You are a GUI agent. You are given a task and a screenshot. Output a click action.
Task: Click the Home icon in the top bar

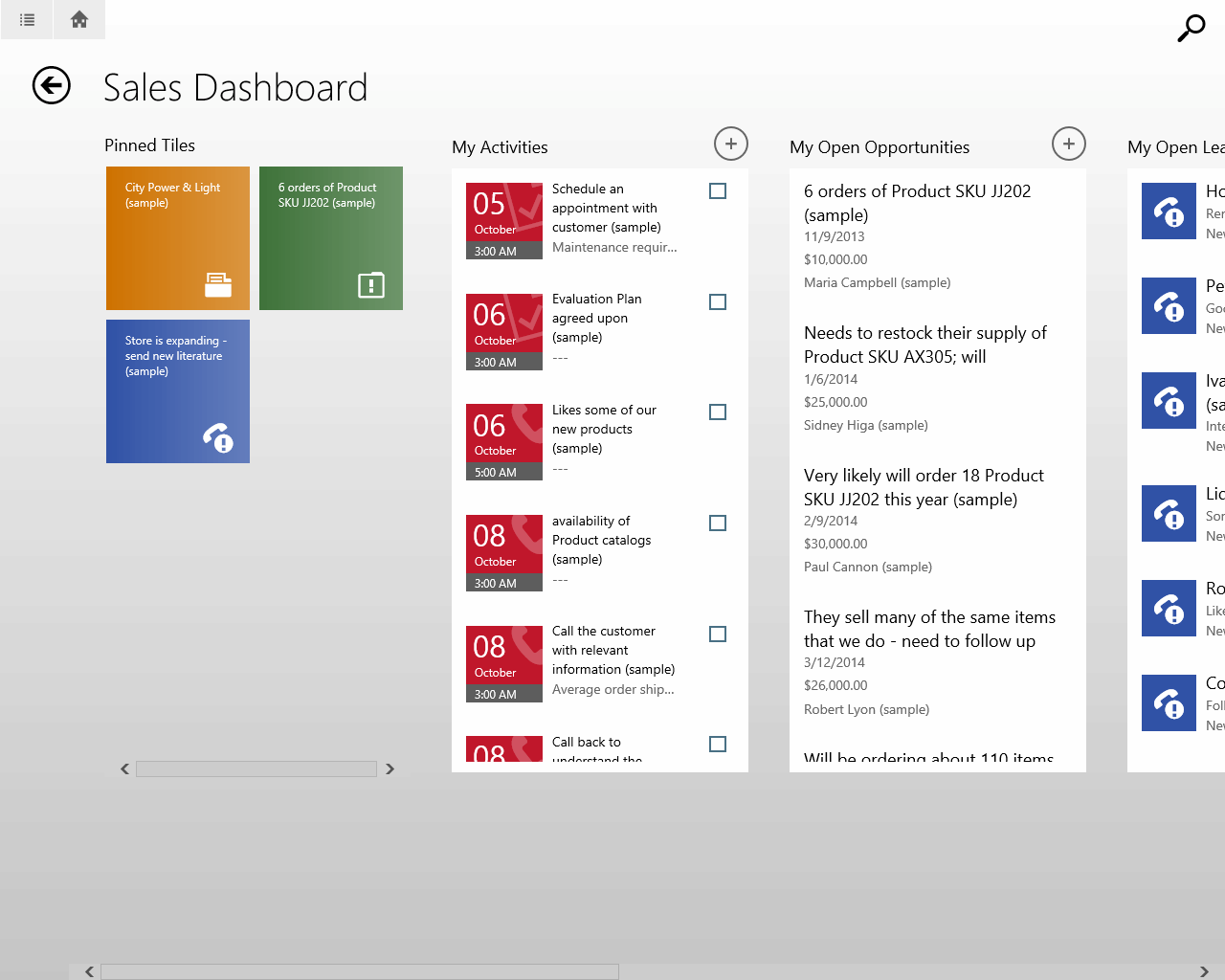[x=78, y=19]
